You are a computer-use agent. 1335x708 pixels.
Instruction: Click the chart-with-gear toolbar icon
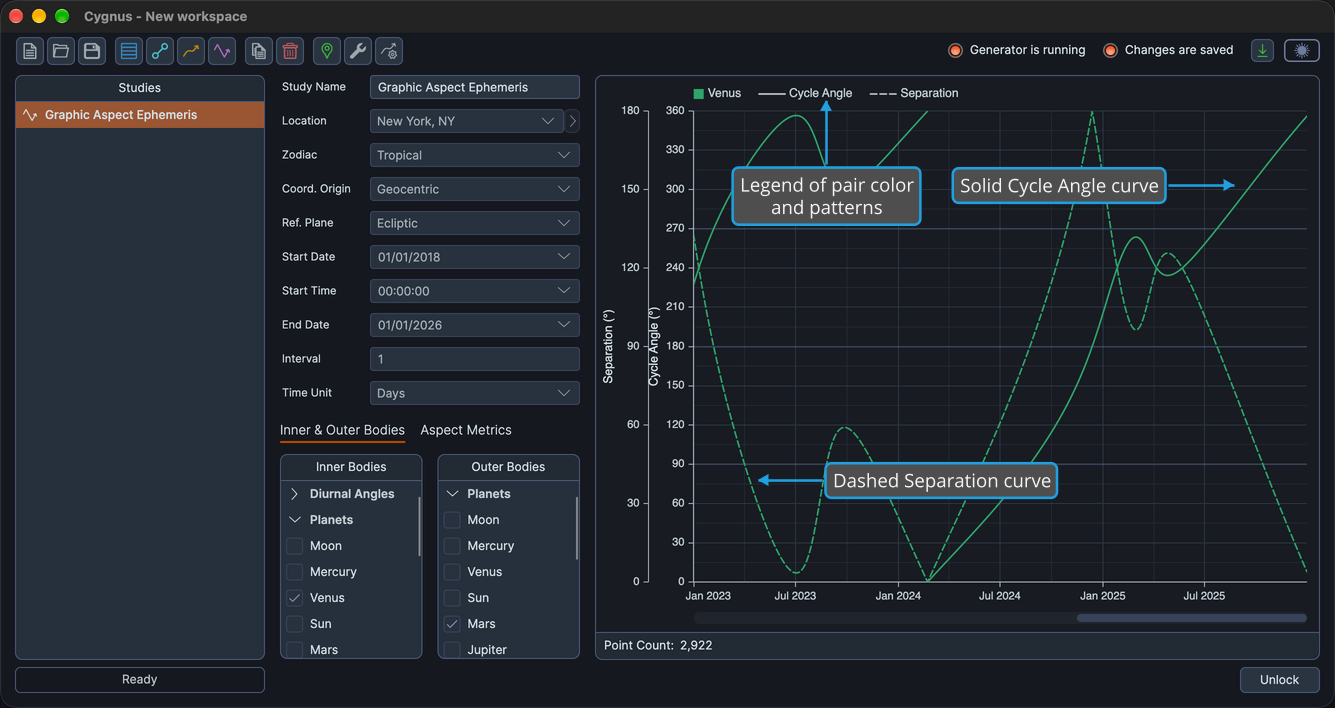click(389, 51)
